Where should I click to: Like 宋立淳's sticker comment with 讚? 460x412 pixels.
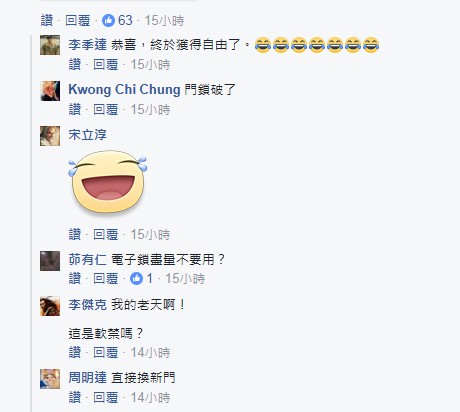tap(75, 235)
